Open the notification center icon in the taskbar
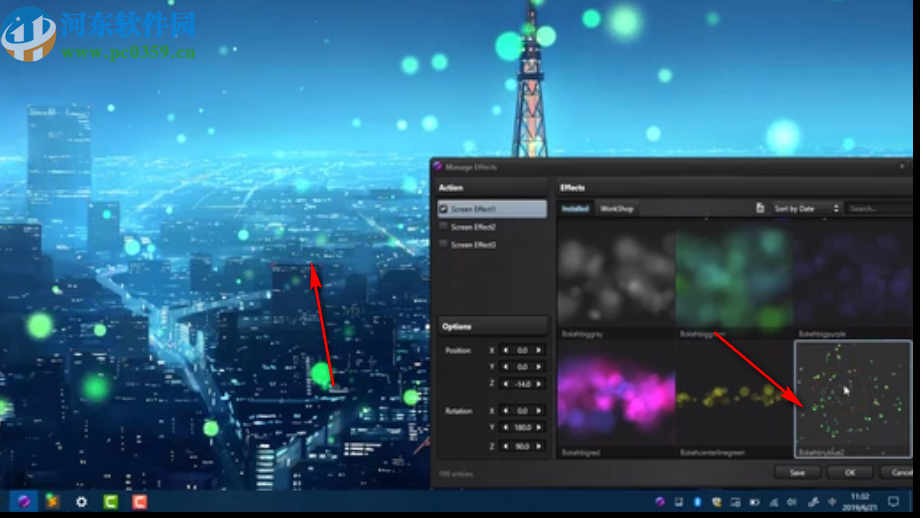 tap(894, 501)
